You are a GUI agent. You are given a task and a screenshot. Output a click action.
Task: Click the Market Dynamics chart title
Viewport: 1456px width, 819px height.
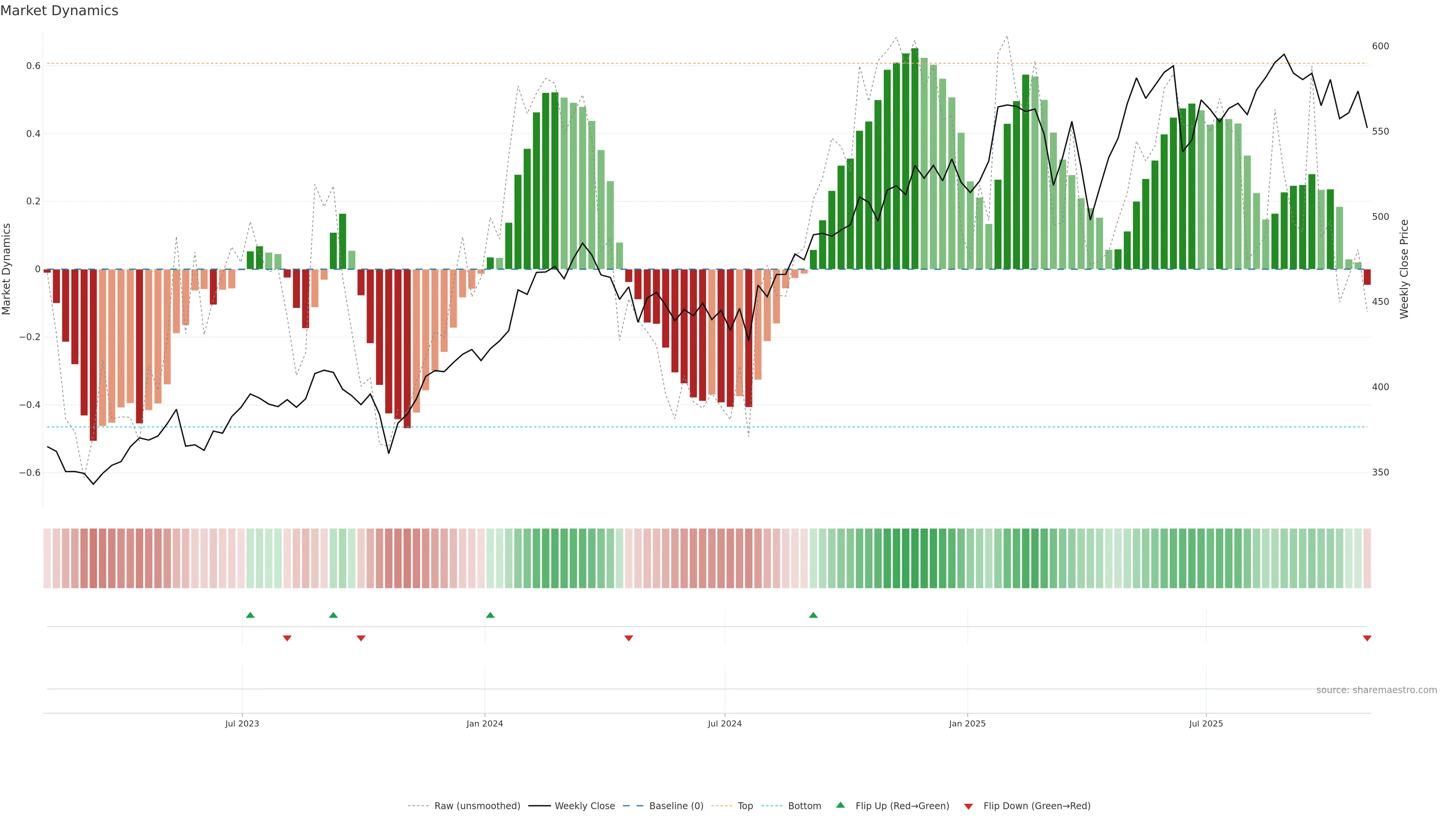tap(60, 11)
